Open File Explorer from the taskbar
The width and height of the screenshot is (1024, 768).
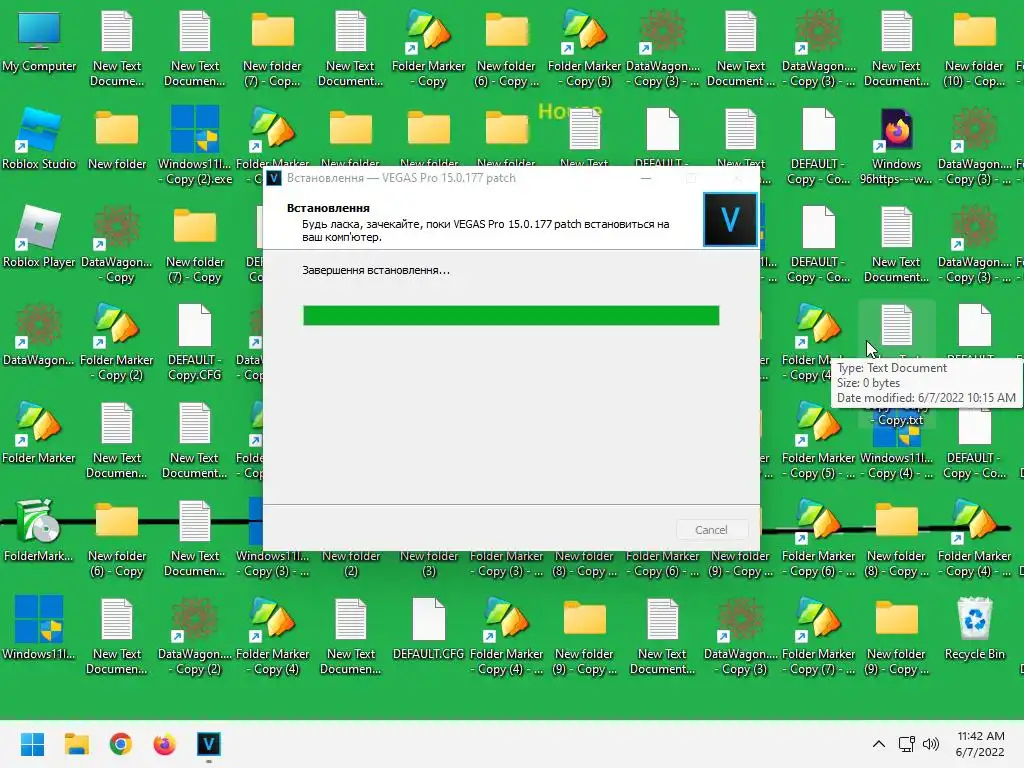[76, 744]
